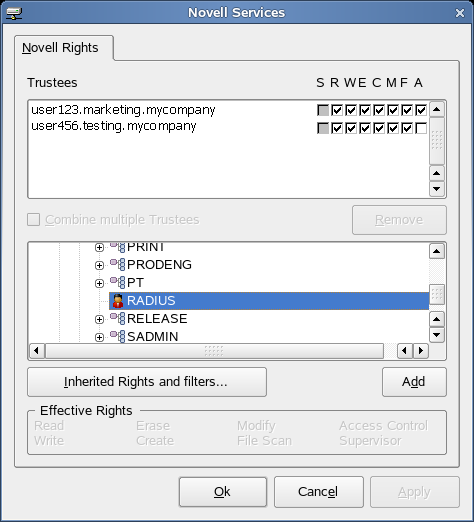Viewport: 474px width, 522px height.
Task: Click the SADMIN container icon
Action: pyautogui.click(x=118, y=337)
